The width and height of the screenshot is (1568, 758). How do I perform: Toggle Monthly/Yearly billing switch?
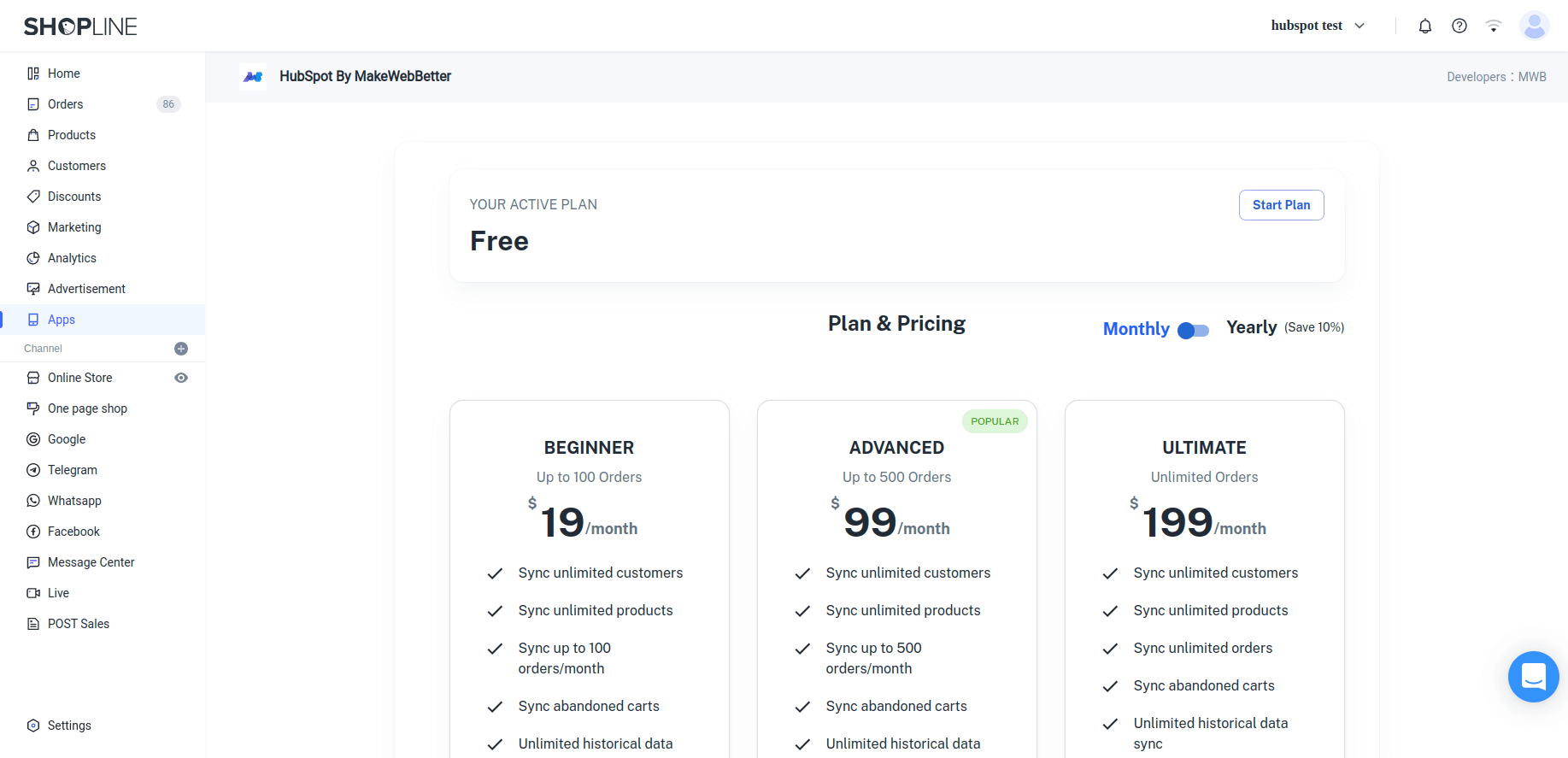(x=1194, y=331)
